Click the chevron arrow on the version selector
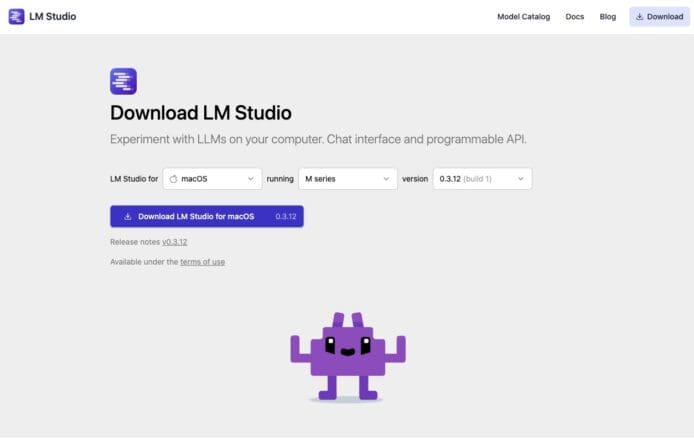 click(520, 179)
